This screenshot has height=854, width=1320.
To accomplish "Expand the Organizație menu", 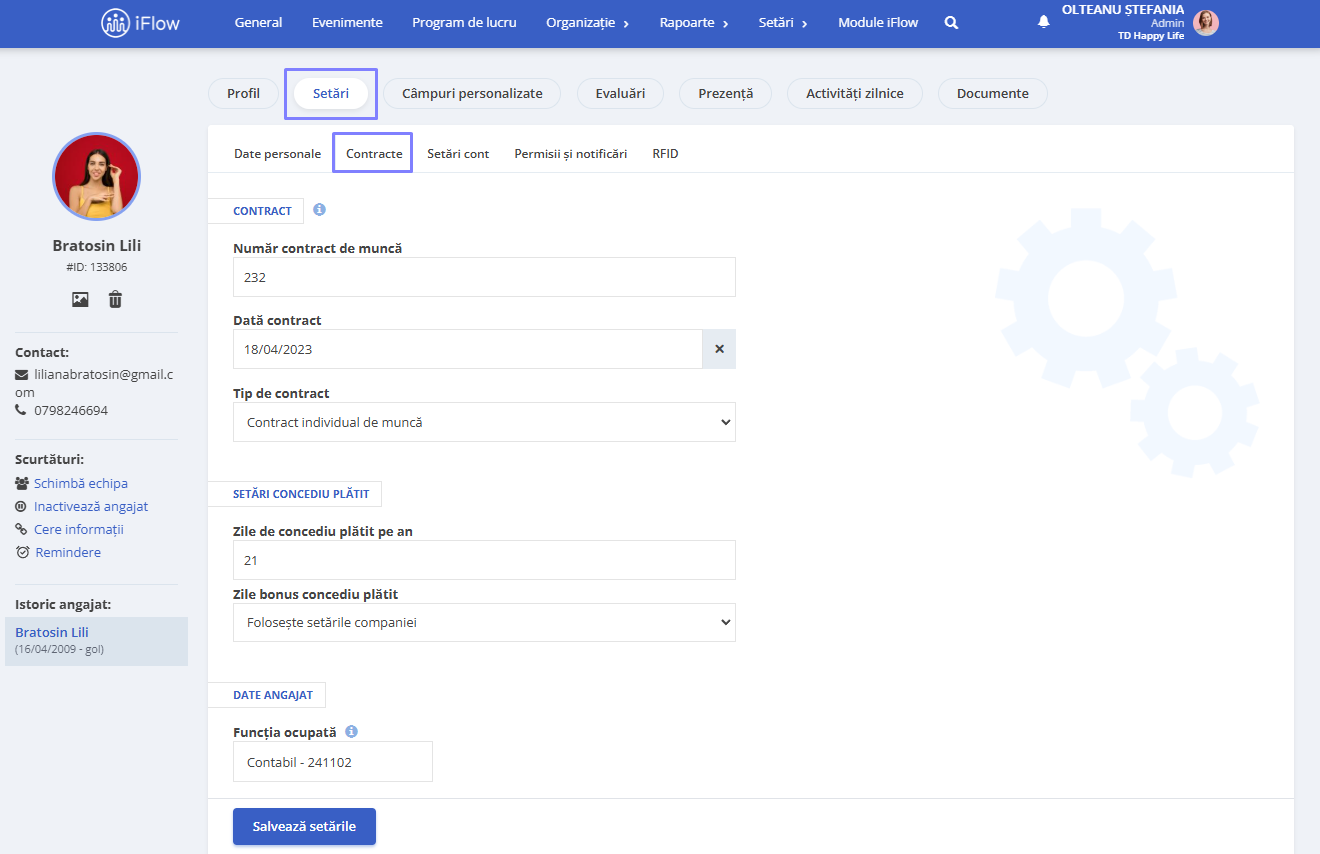I will 587,22.
